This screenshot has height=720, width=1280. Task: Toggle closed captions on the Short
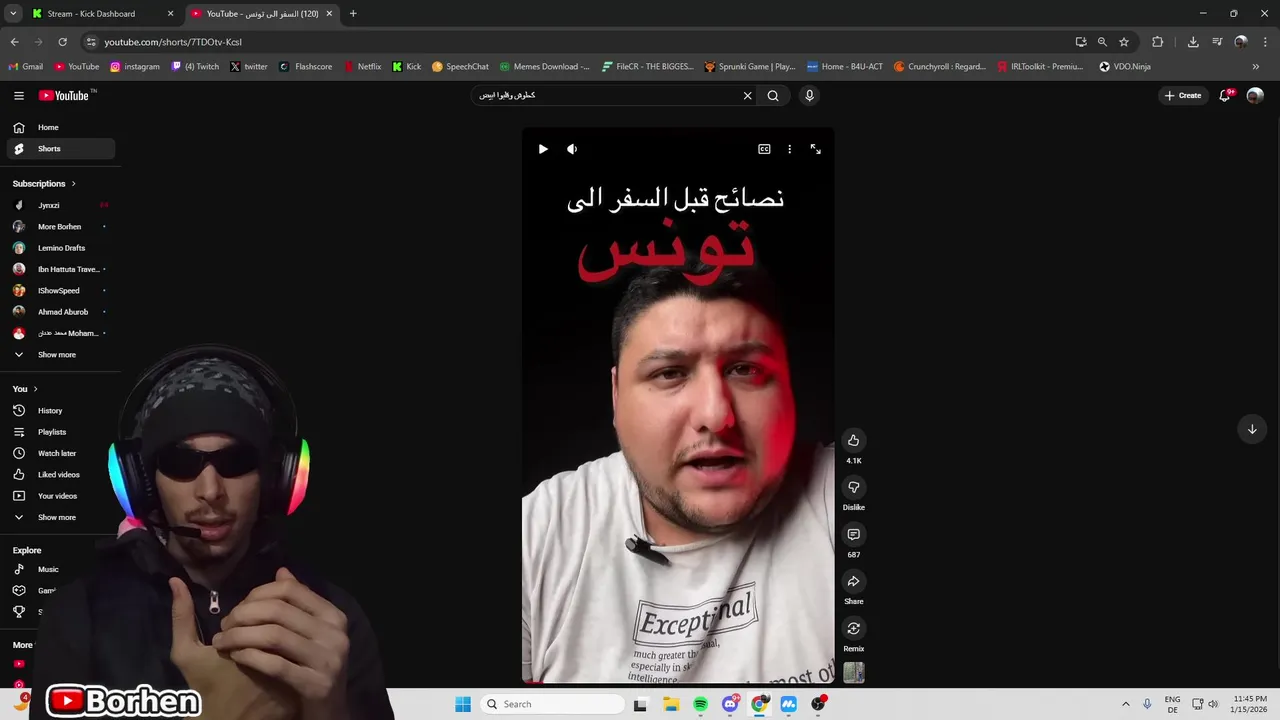(764, 149)
